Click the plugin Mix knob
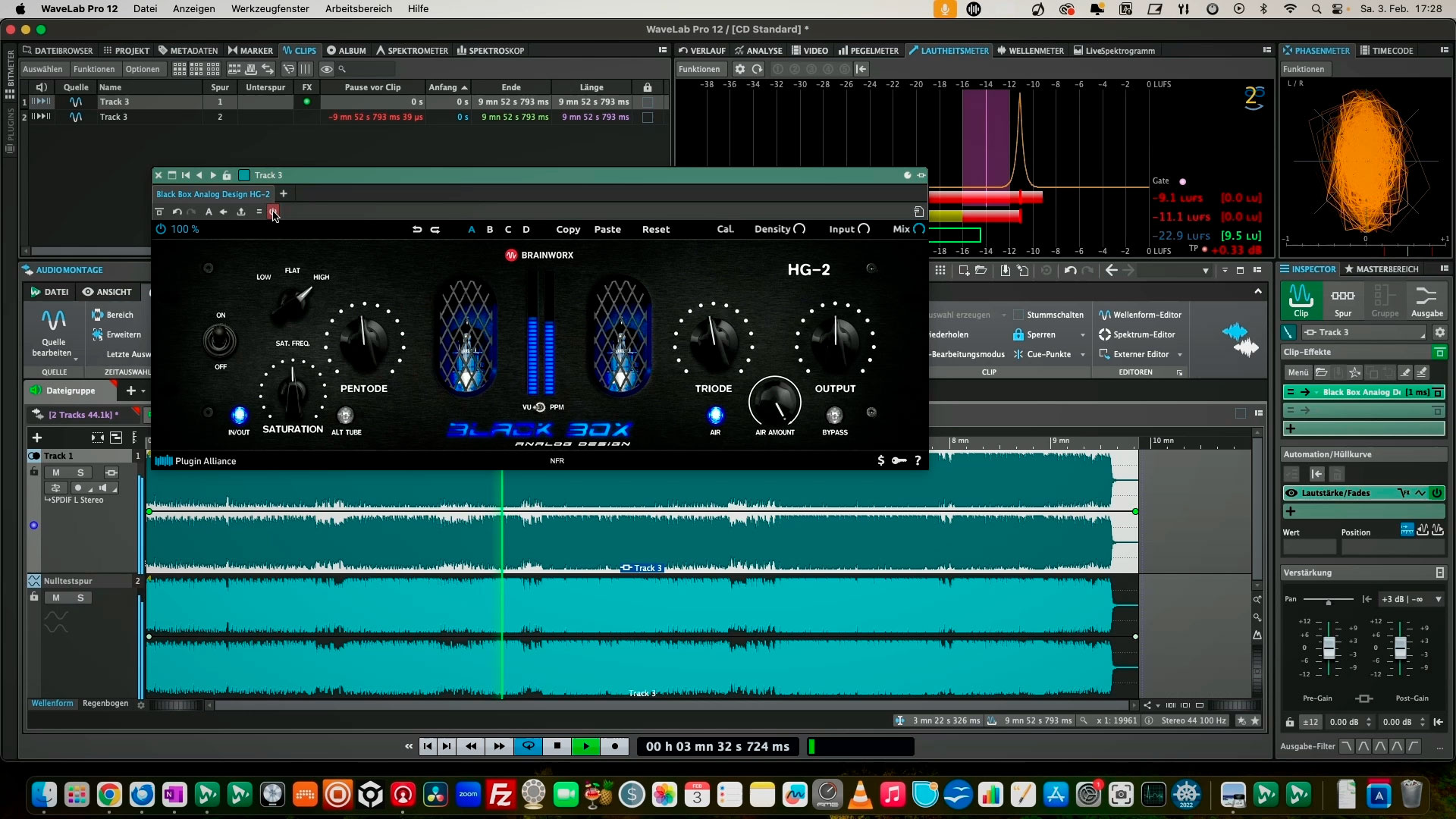This screenshot has height=819, width=1456. pos(919,229)
